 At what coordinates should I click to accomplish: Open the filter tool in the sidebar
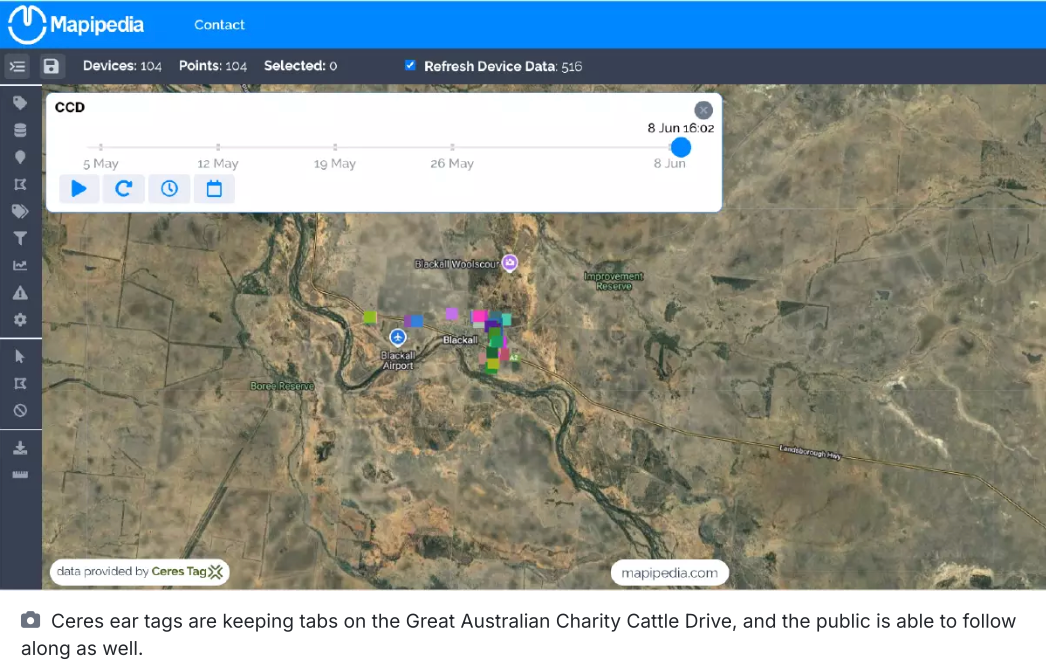click(21, 238)
